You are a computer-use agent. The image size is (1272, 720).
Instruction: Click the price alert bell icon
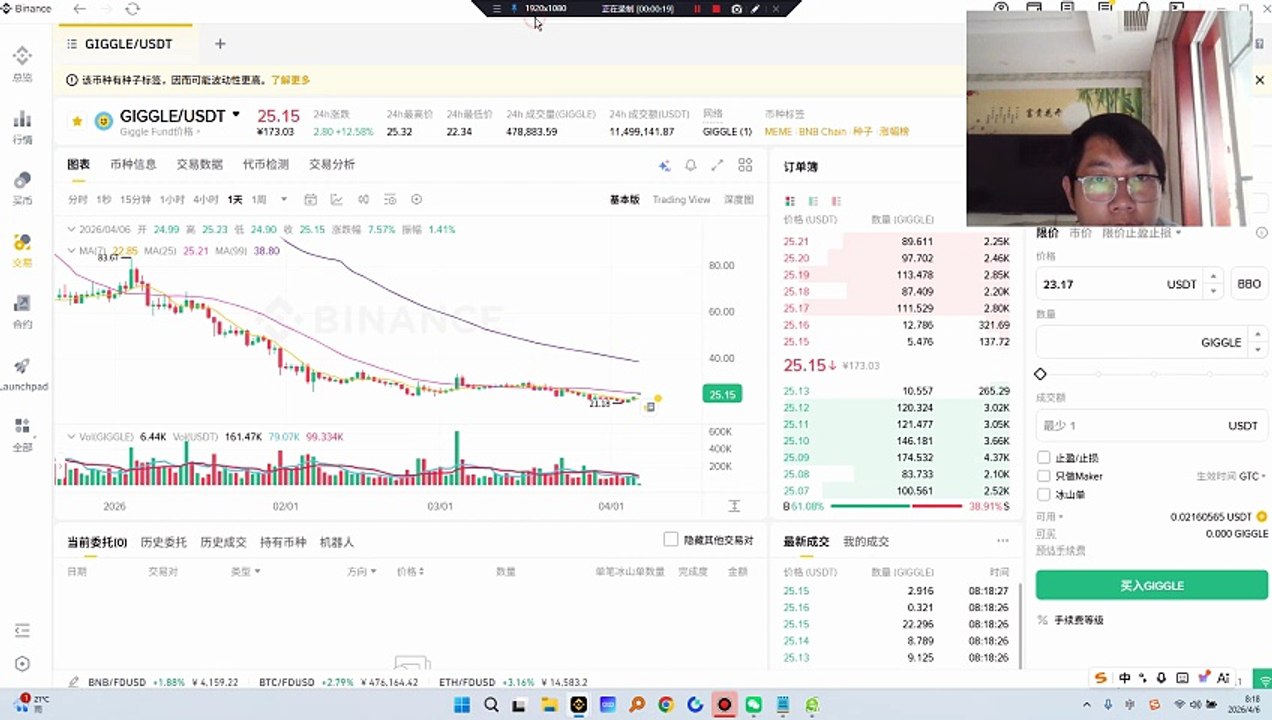(x=690, y=166)
